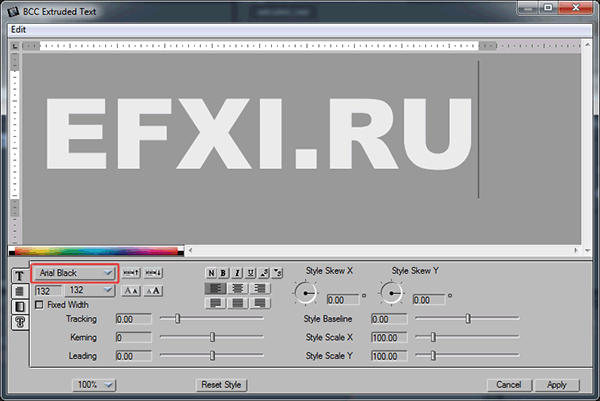Image resolution: width=600 pixels, height=401 pixels.
Task: Toggle Italic text style
Action: 237,272
